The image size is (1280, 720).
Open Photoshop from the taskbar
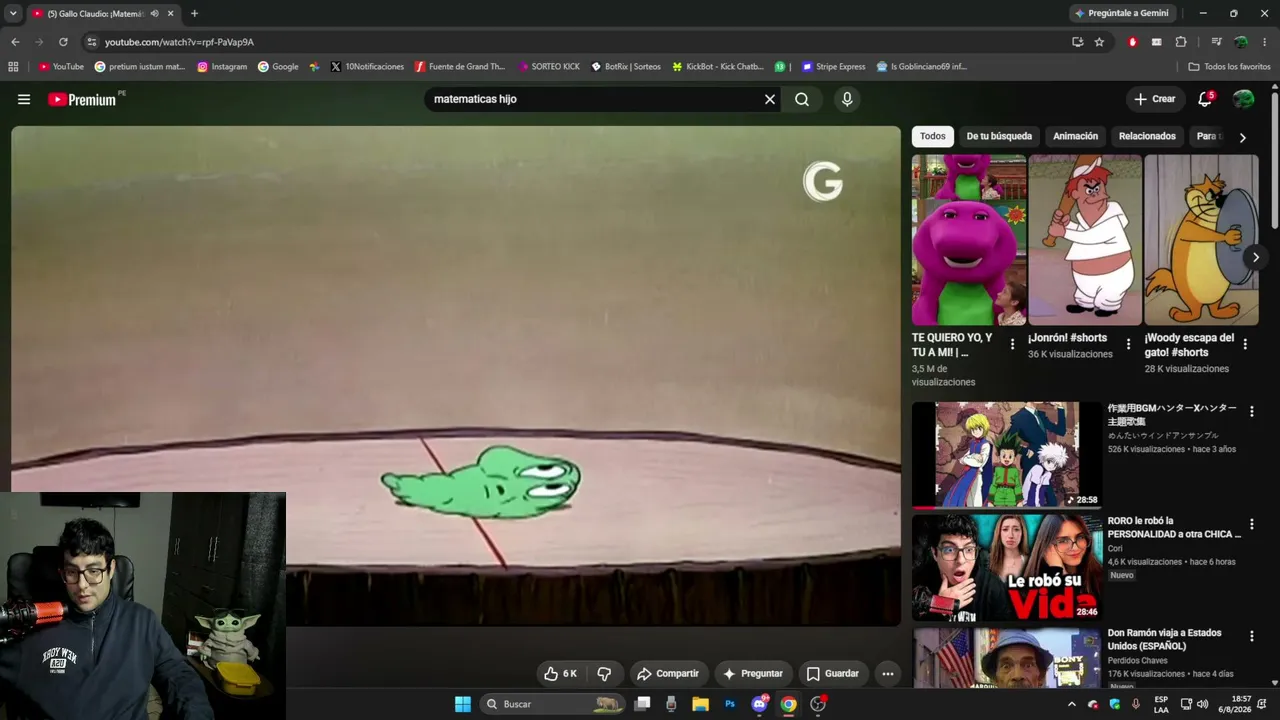point(730,704)
